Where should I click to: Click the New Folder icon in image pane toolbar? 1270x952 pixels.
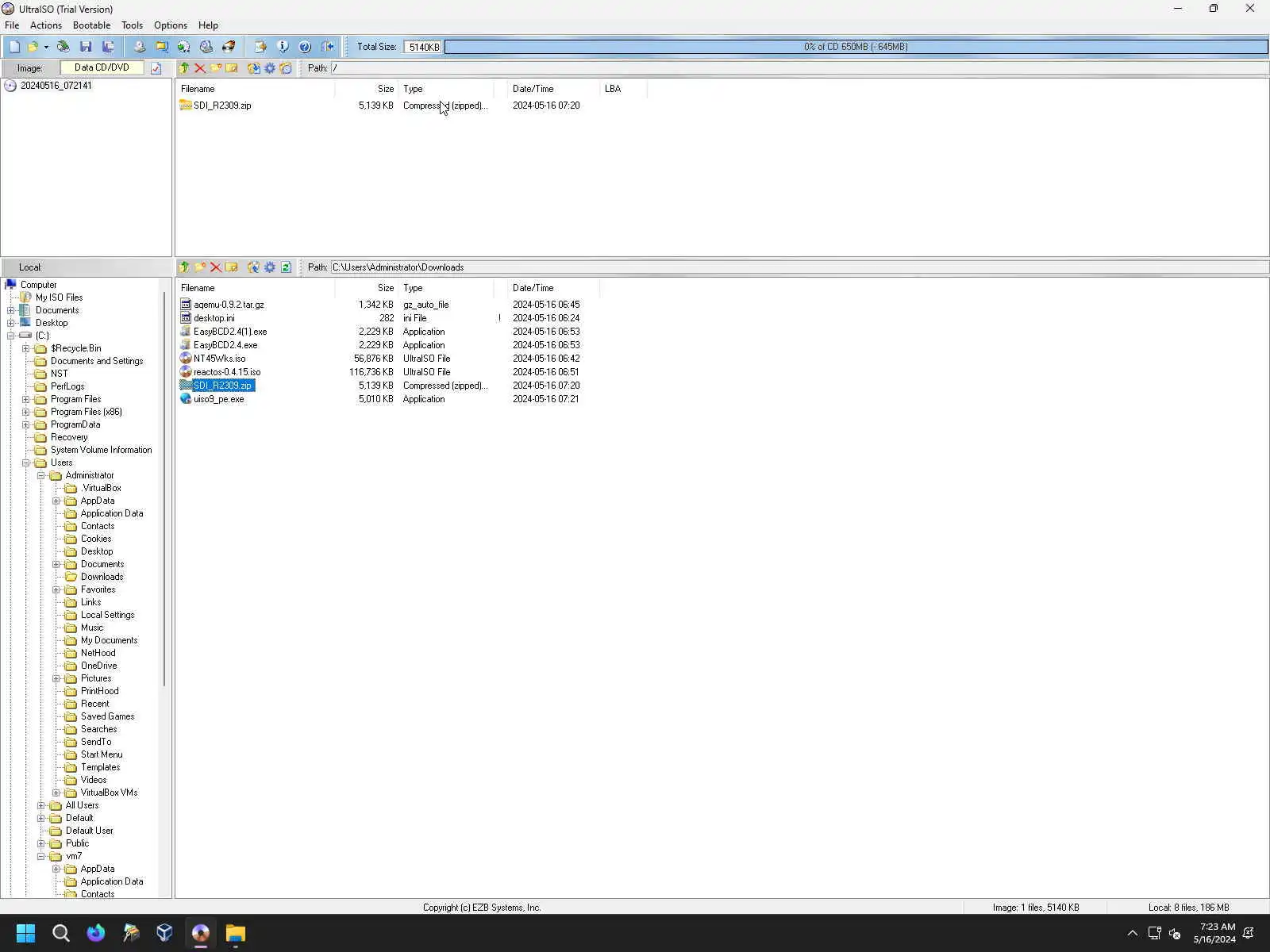coord(216,68)
